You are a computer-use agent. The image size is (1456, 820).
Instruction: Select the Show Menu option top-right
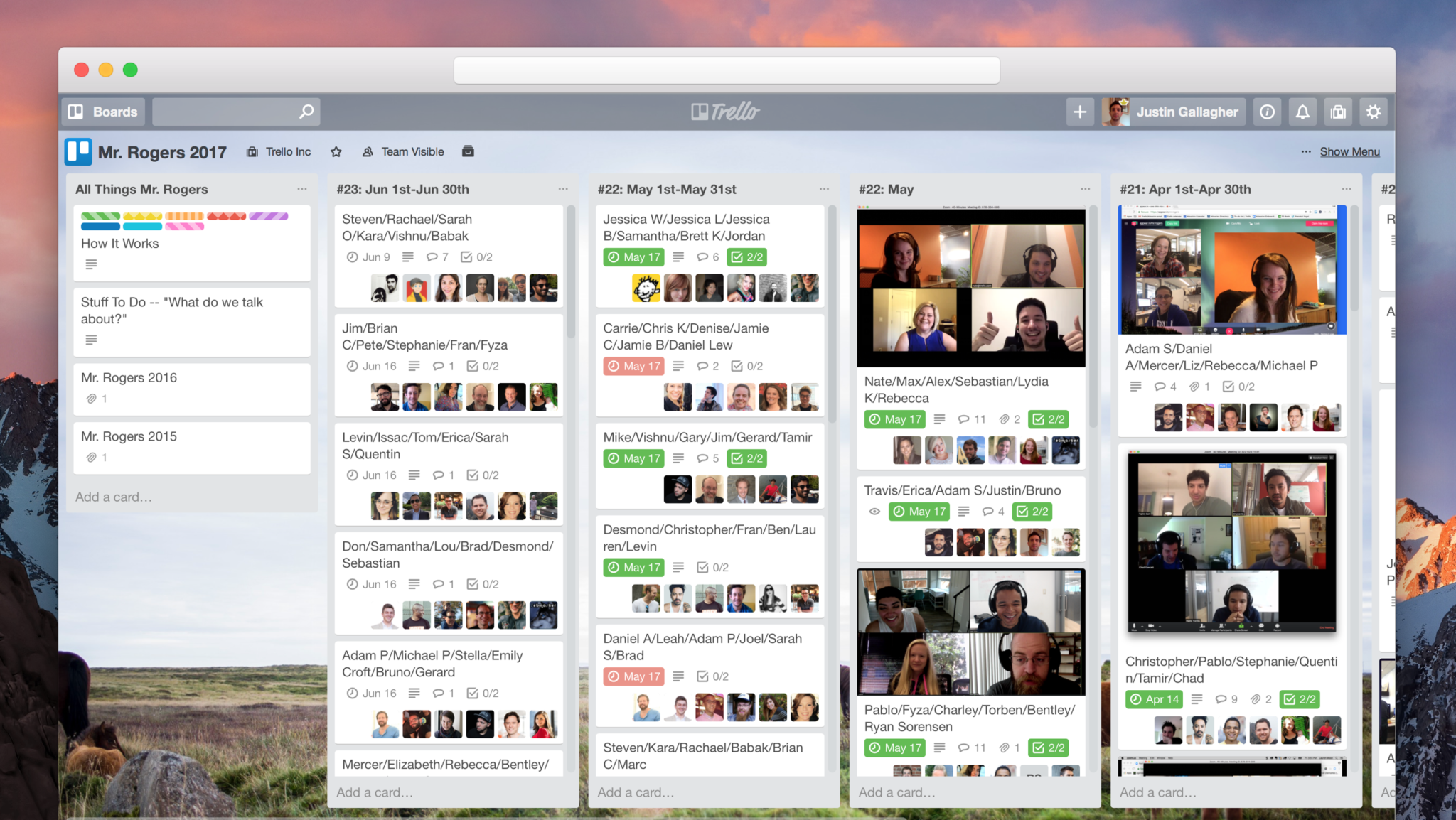1350,152
